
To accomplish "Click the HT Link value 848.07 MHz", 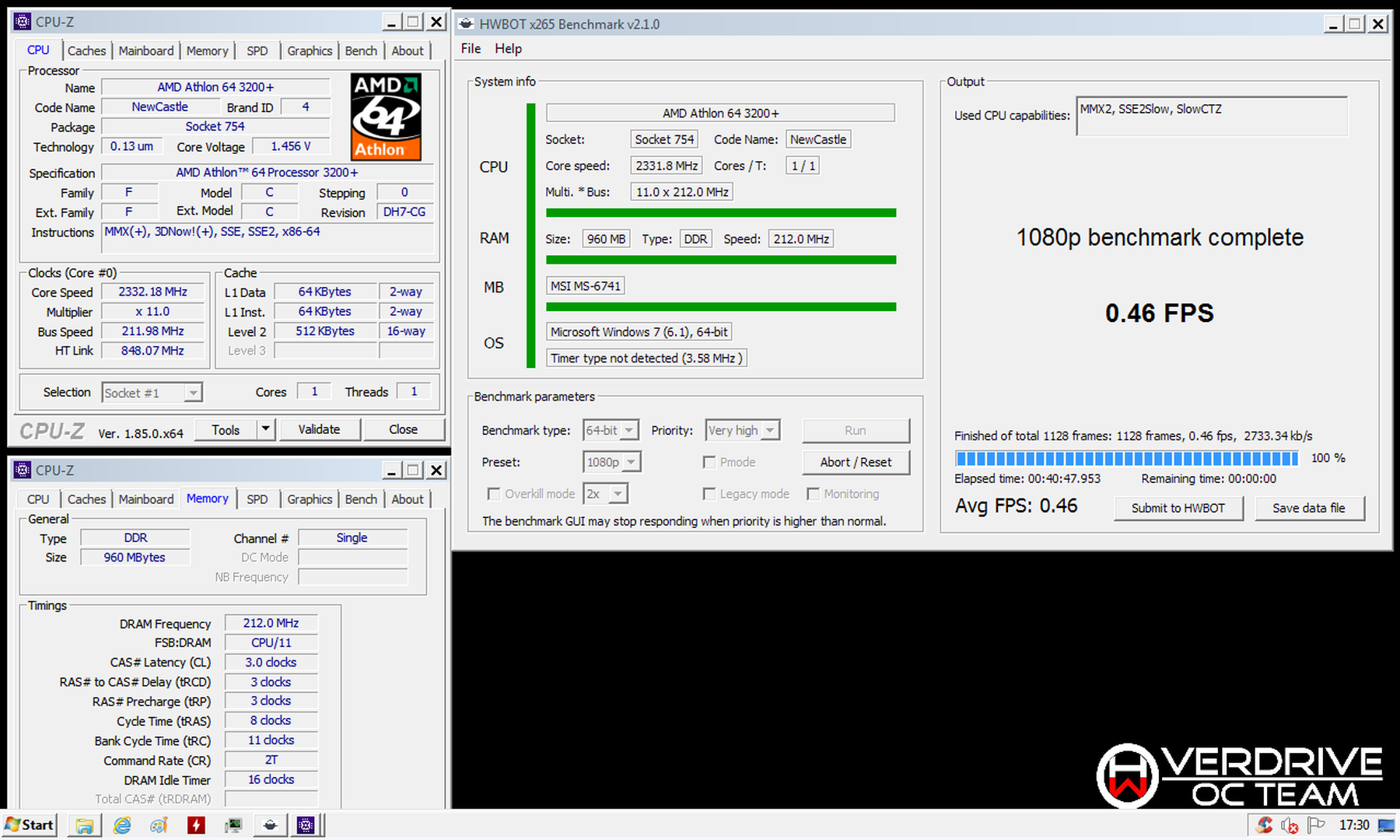I will pos(152,351).
